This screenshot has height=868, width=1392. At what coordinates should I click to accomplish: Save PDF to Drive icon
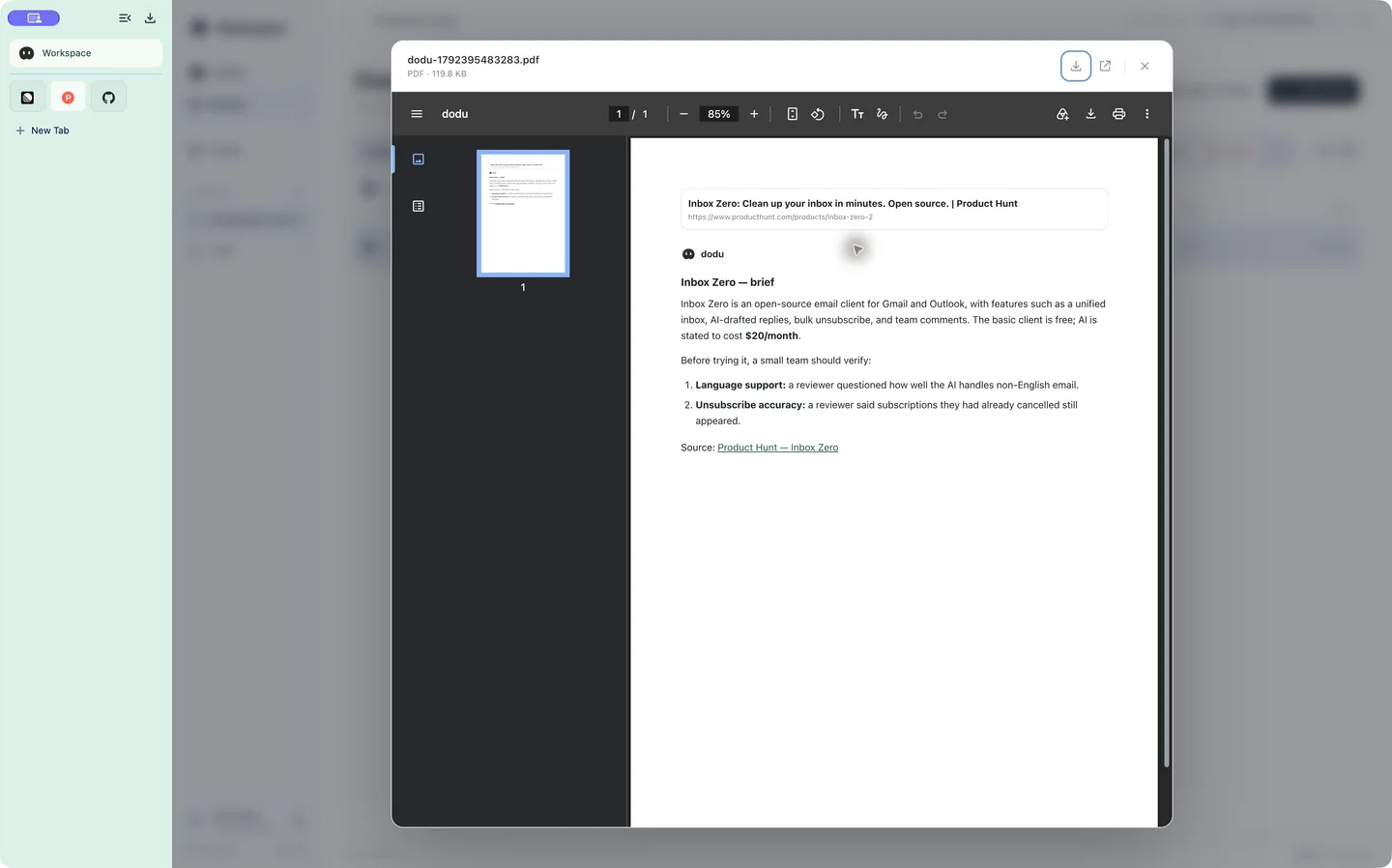click(1062, 114)
